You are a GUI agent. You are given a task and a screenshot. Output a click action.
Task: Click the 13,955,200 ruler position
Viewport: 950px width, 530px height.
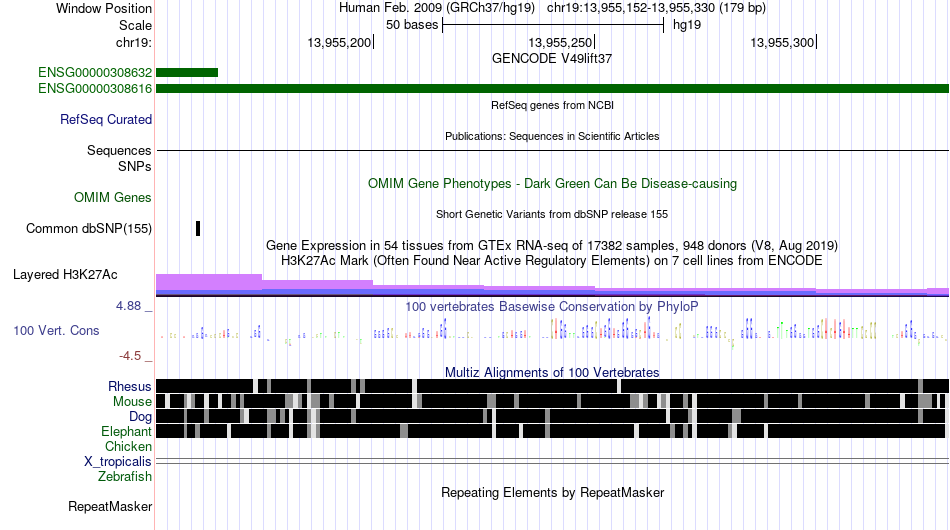pos(339,42)
